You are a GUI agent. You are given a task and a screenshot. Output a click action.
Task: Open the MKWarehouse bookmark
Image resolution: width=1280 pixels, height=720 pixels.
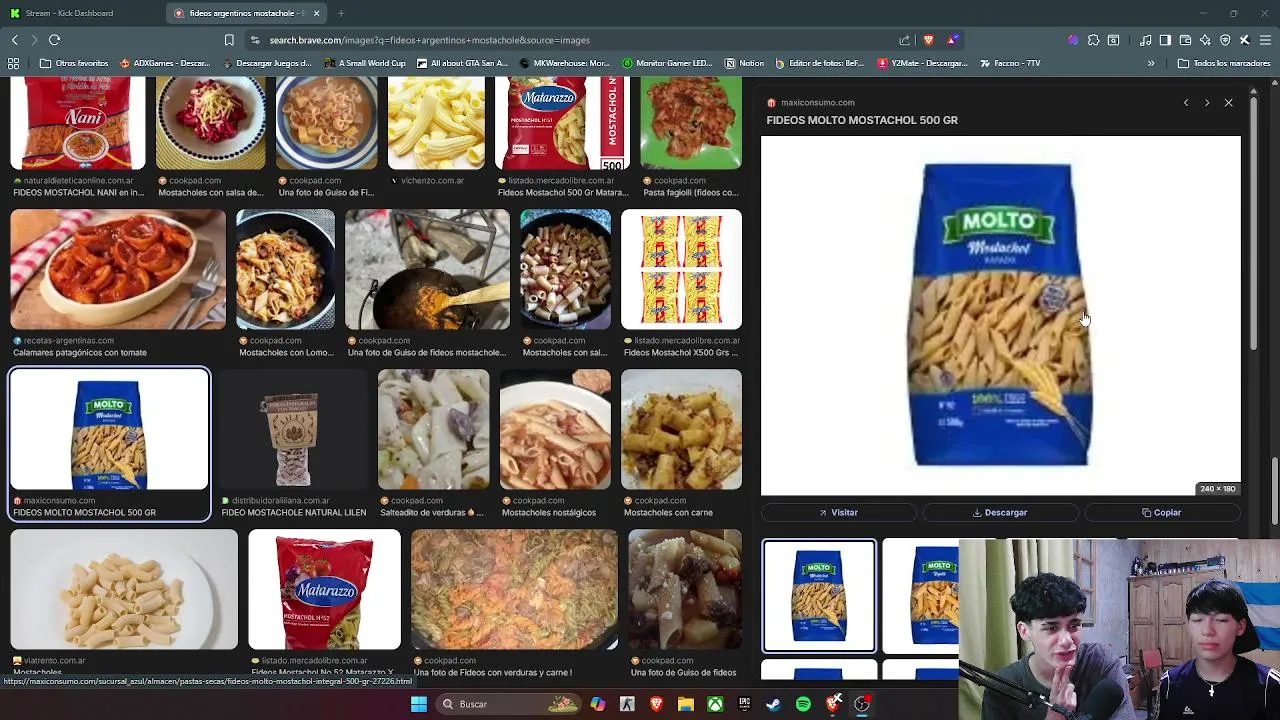(565, 63)
